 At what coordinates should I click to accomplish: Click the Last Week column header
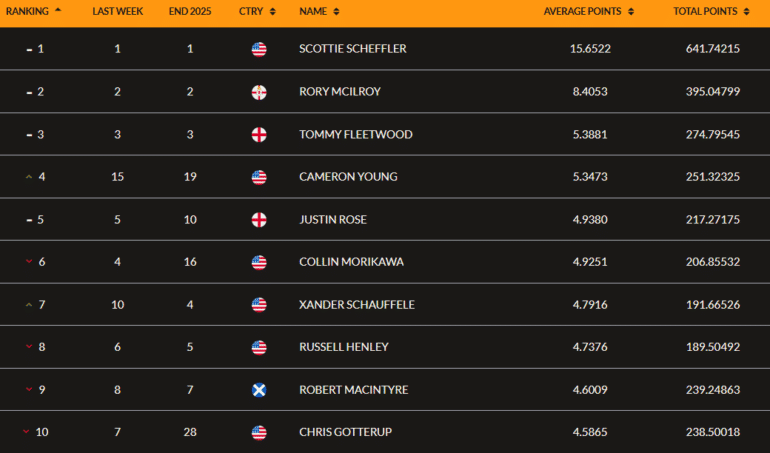pos(117,12)
